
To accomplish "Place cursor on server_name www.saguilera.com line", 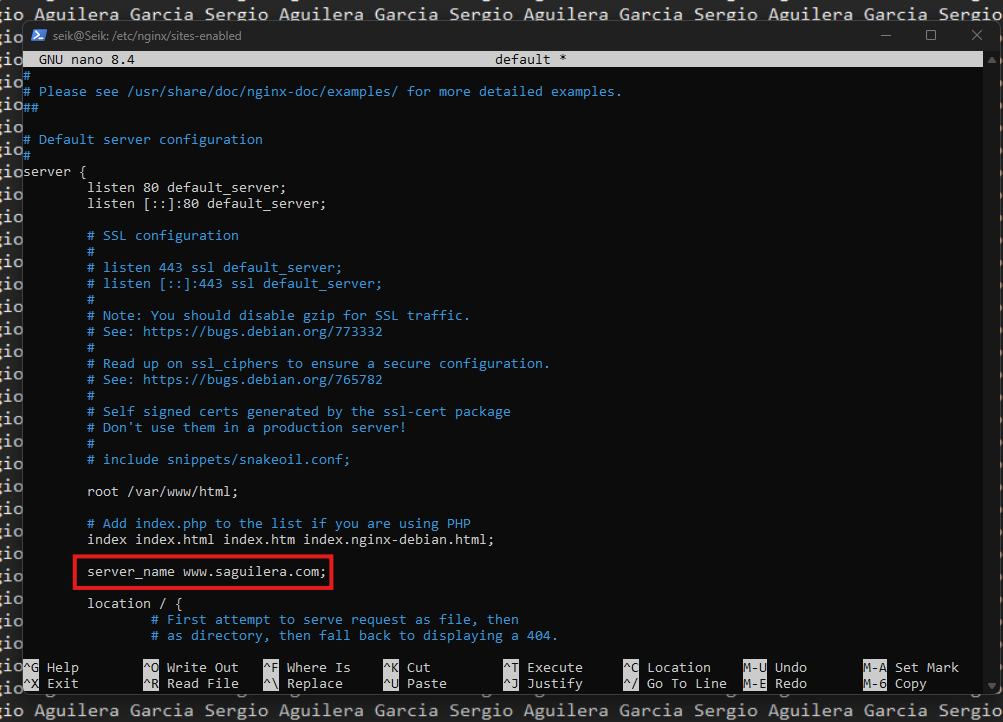I will pyautogui.click(x=206, y=572).
